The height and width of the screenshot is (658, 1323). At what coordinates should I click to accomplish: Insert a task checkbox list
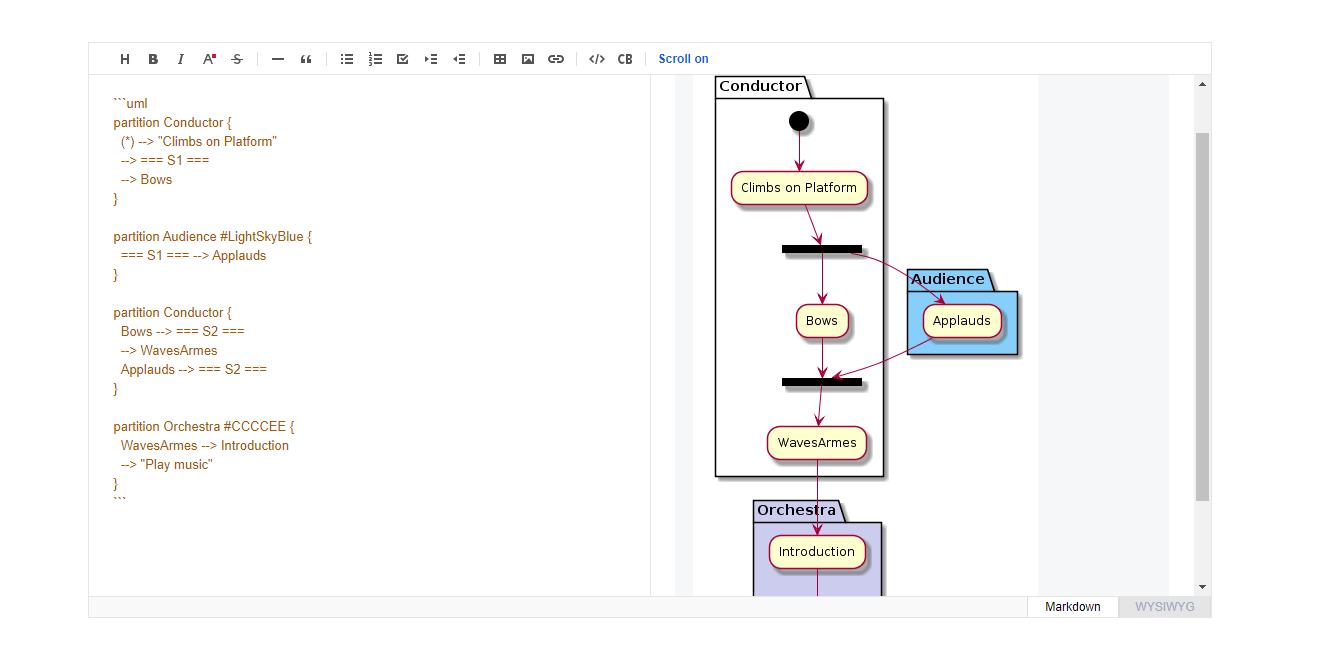[403, 59]
